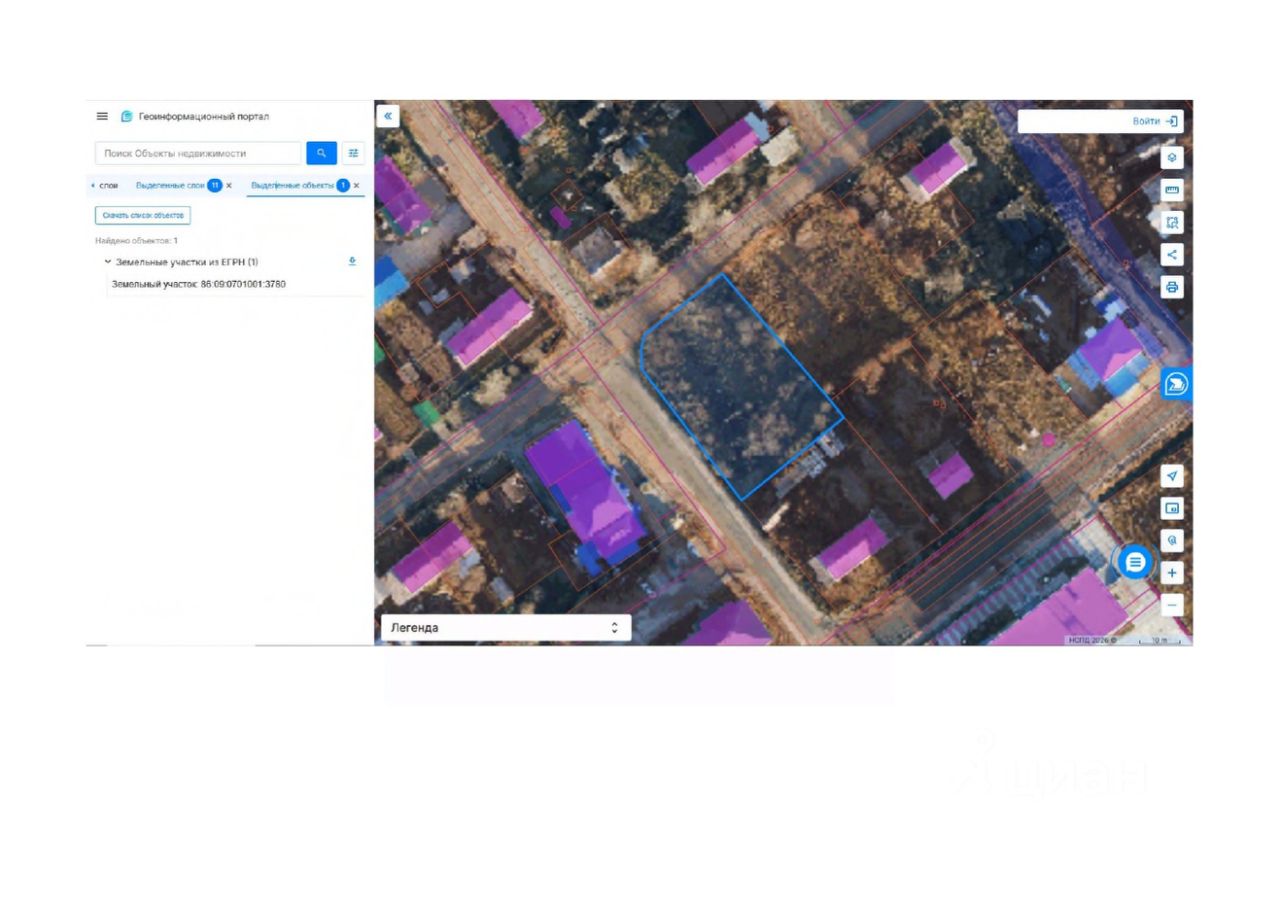Switch to the Выделенные слои tab

click(x=170, y=186)
